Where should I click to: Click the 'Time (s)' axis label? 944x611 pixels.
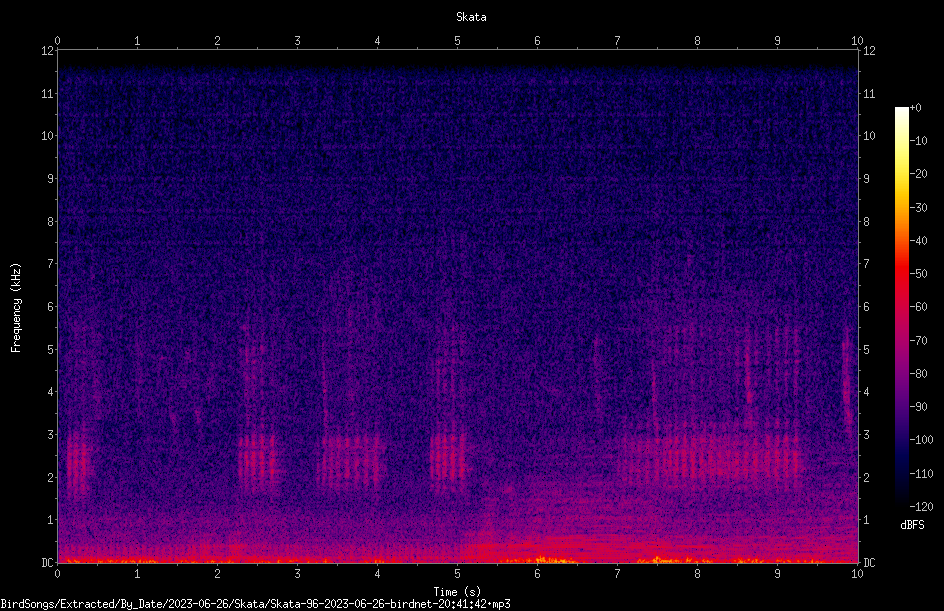pos(457,592)
